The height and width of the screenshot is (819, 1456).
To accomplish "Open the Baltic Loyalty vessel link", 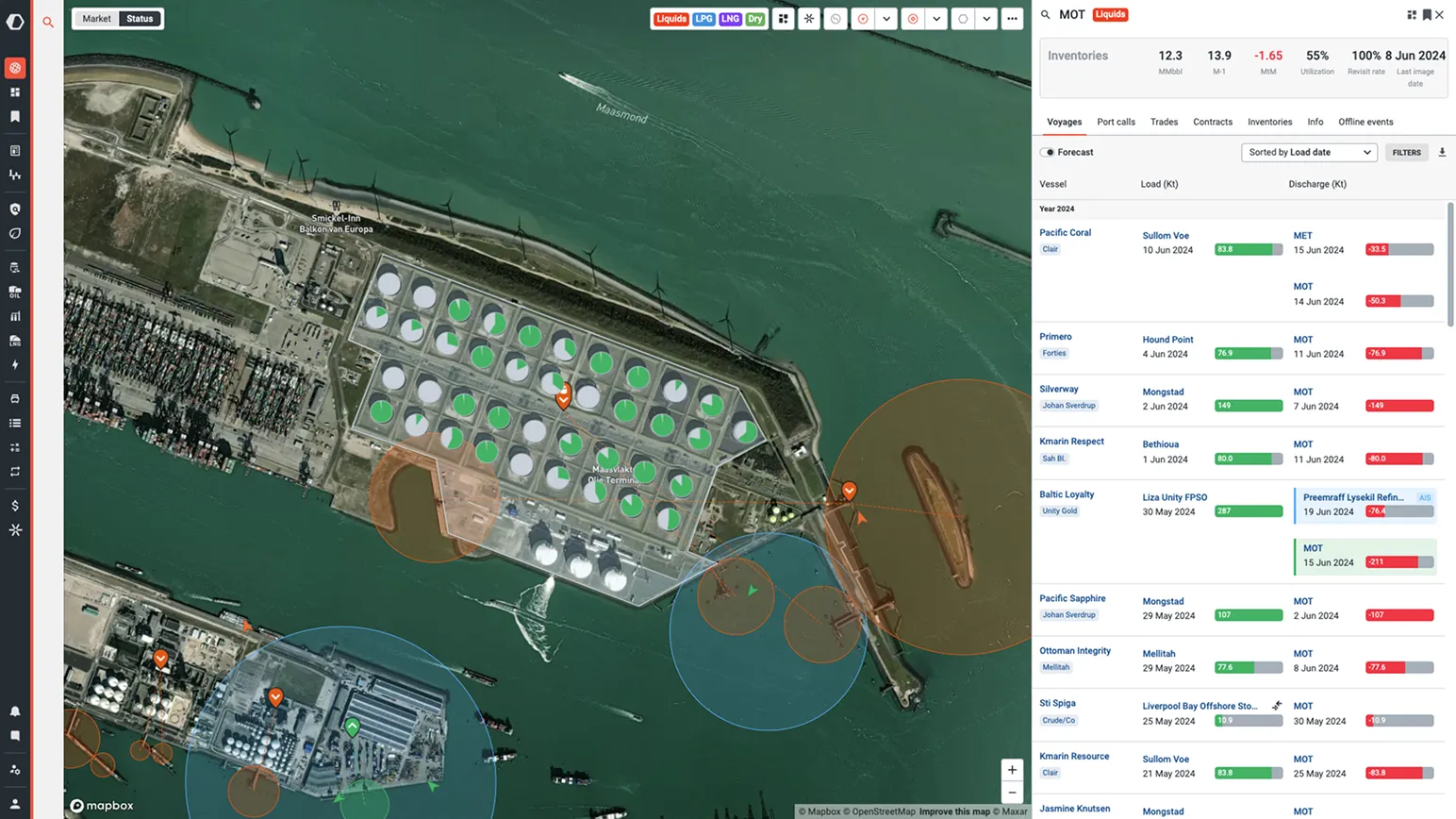I will (x=1067, y=494).
